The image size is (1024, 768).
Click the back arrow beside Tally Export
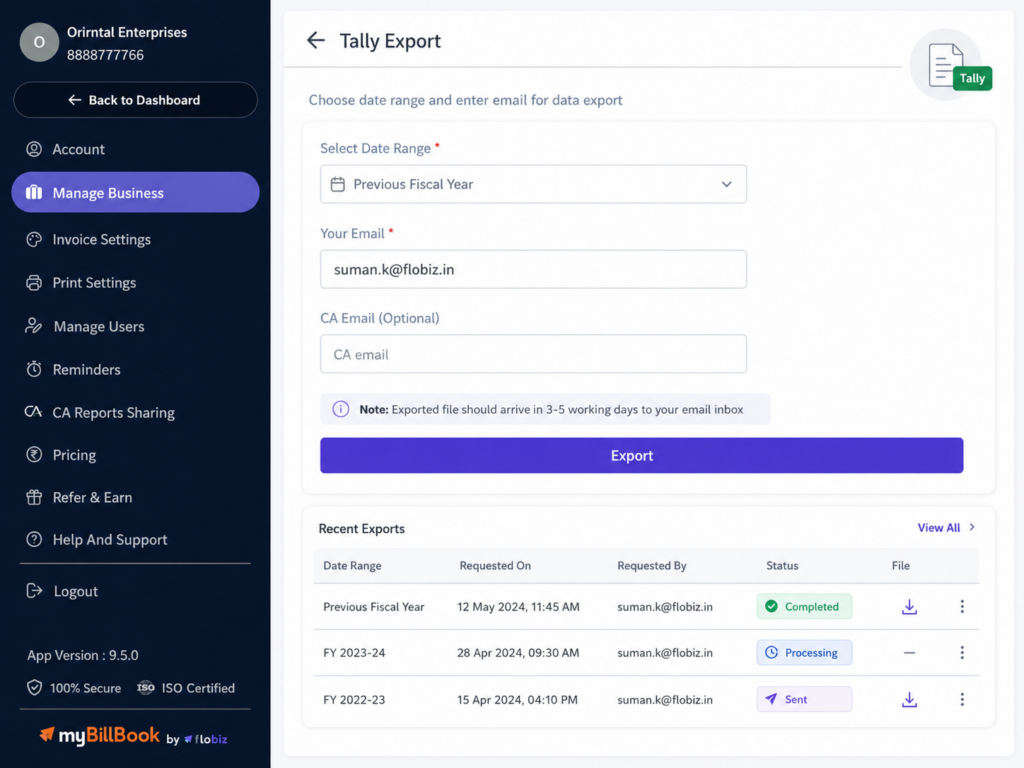tap(315, 40)
